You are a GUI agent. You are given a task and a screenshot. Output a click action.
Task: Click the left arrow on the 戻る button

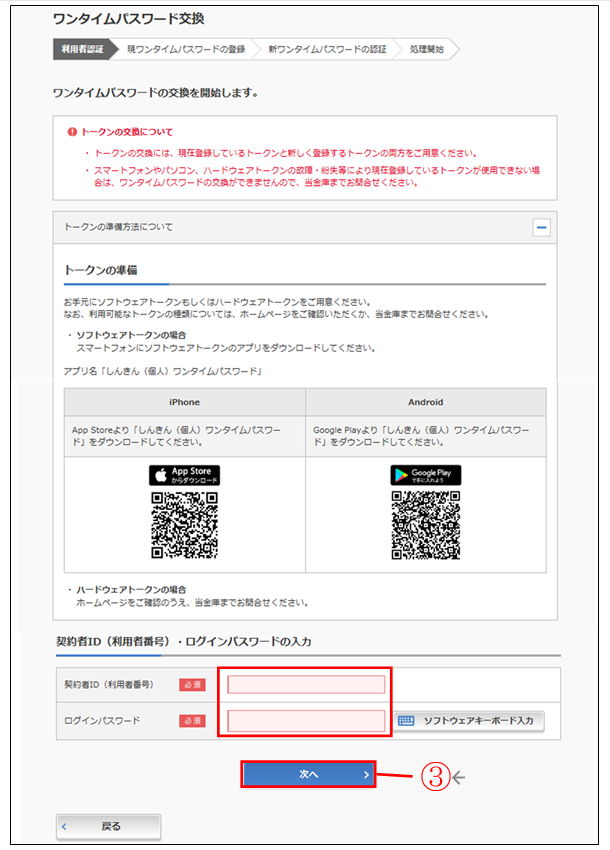point(66,826)
